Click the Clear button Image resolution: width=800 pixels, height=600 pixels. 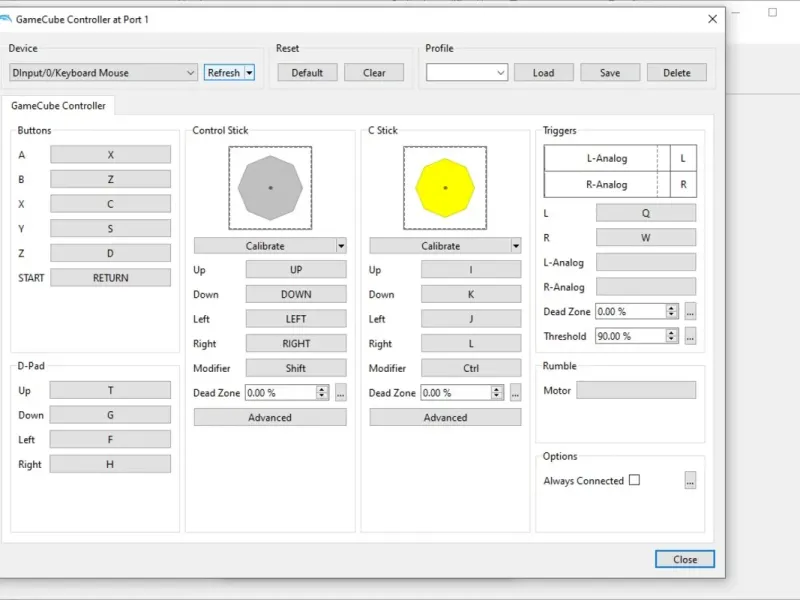coord(374,73)
